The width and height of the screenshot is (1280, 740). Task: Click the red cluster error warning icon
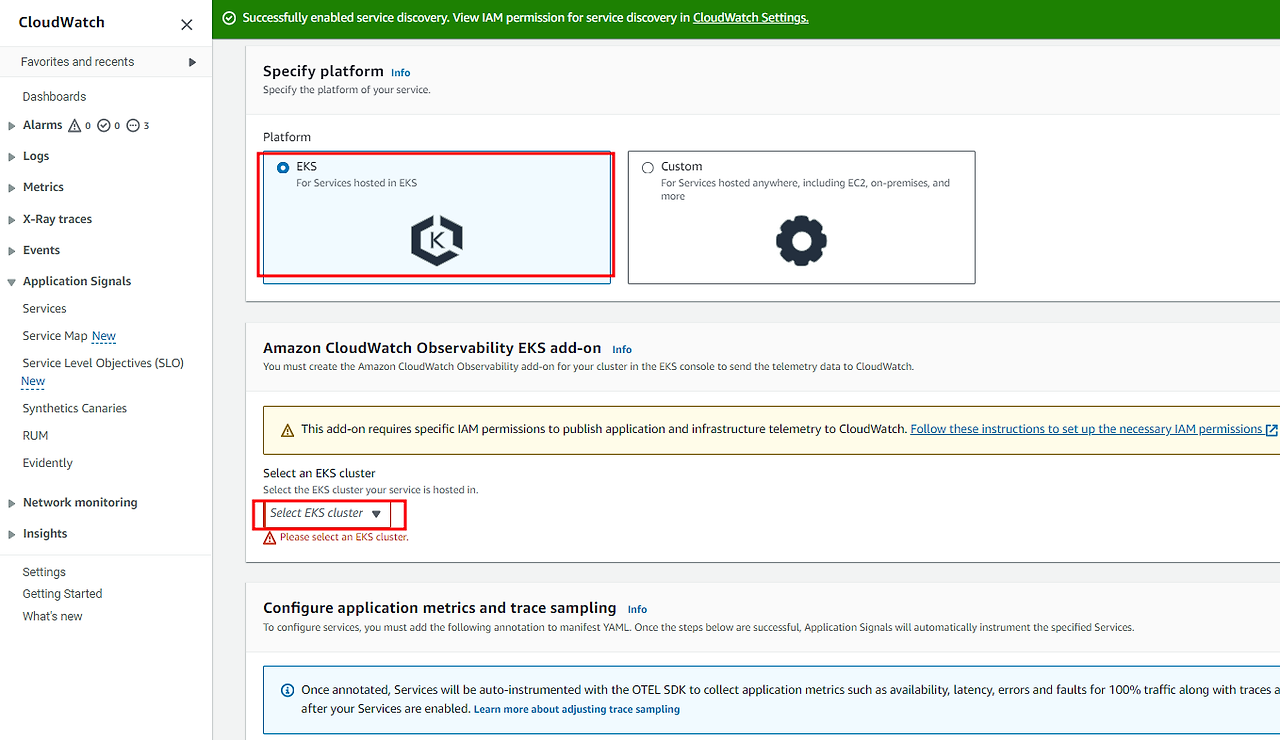[x=269, y=537]
